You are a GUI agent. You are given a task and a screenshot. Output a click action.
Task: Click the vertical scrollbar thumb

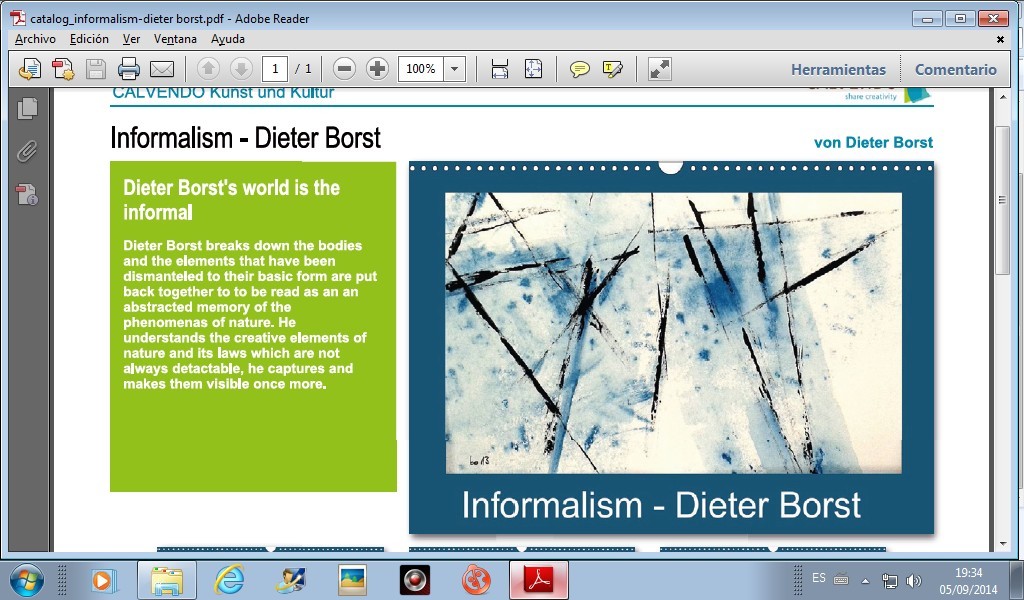coord(1003,200)
